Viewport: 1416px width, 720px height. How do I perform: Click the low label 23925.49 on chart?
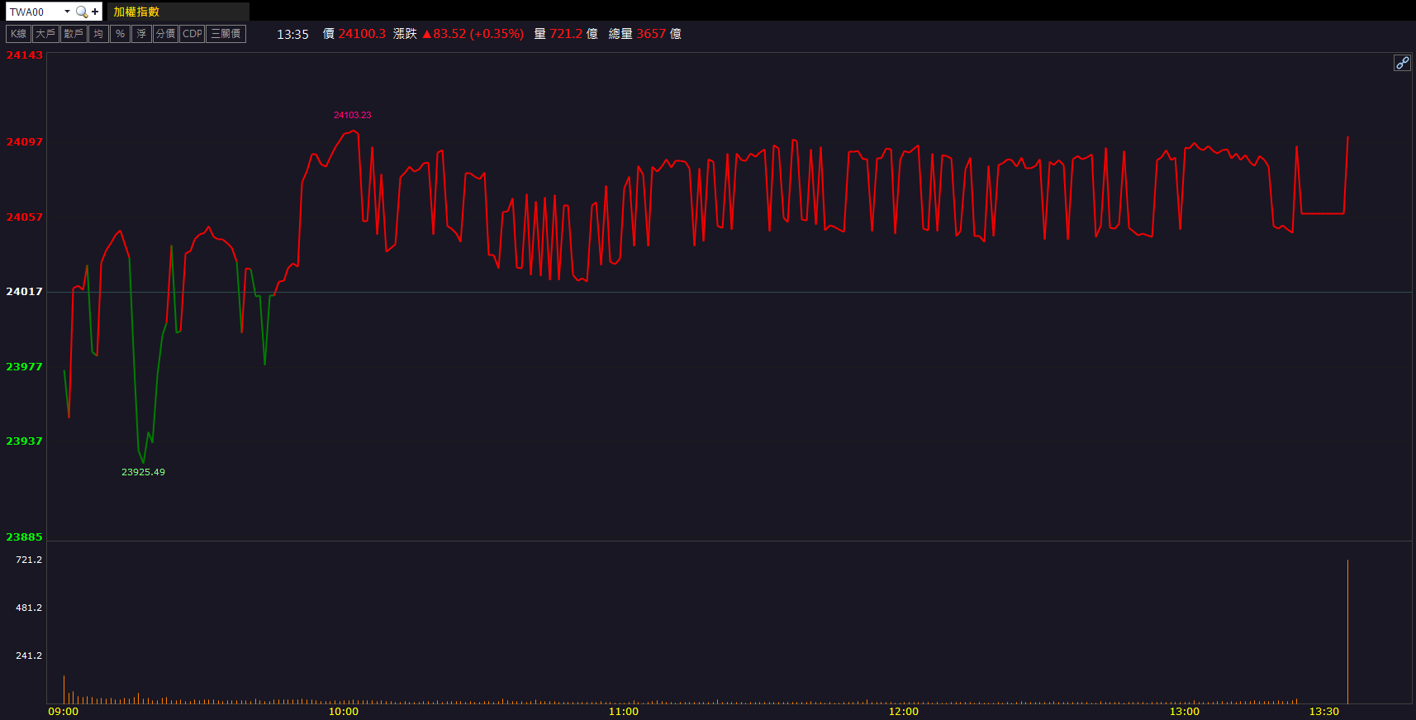pyautogui.click(x=143, y=472)
